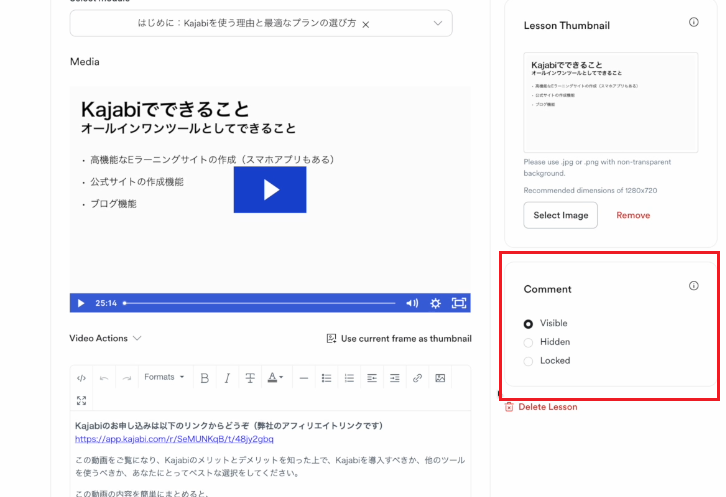This screenshot has height=497, width=726.
Task: Use current frame as thumbnail
Action: pos(399,339)
